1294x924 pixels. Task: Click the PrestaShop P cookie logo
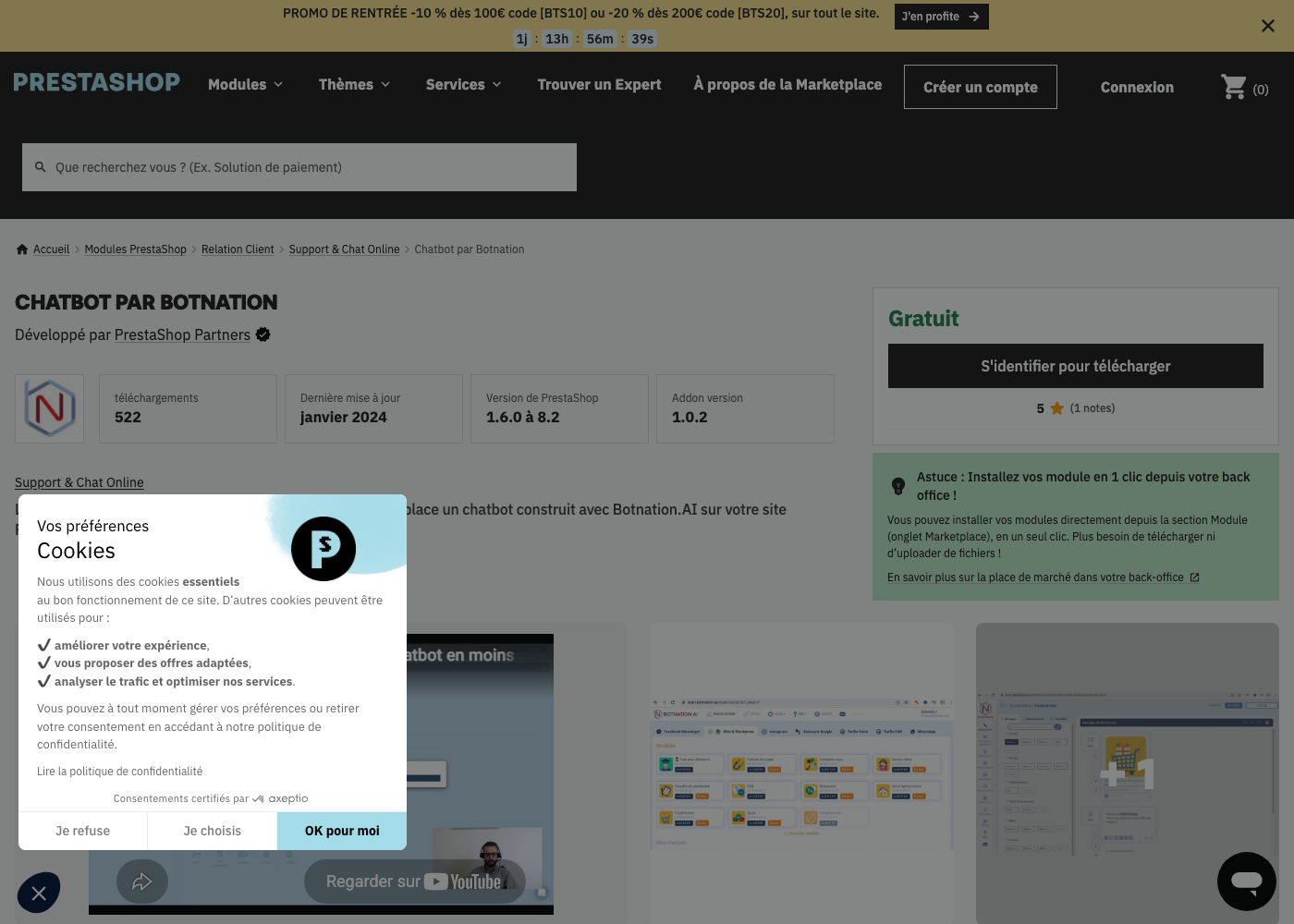tap(323, 549)
